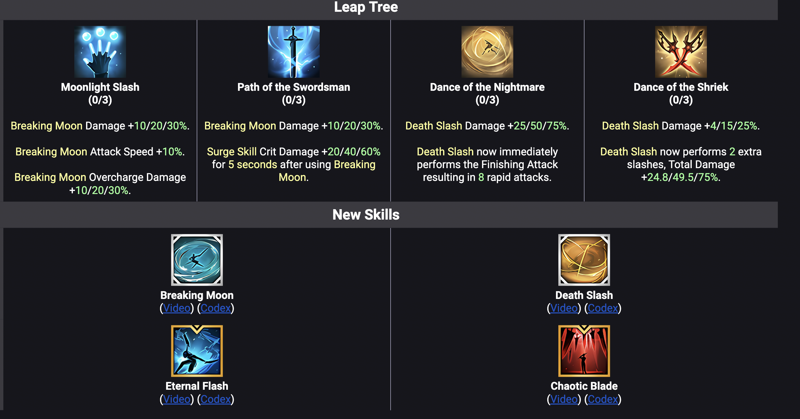Open the Death Slash Codex link
The image size is (800, 419).
coord(603,308)
